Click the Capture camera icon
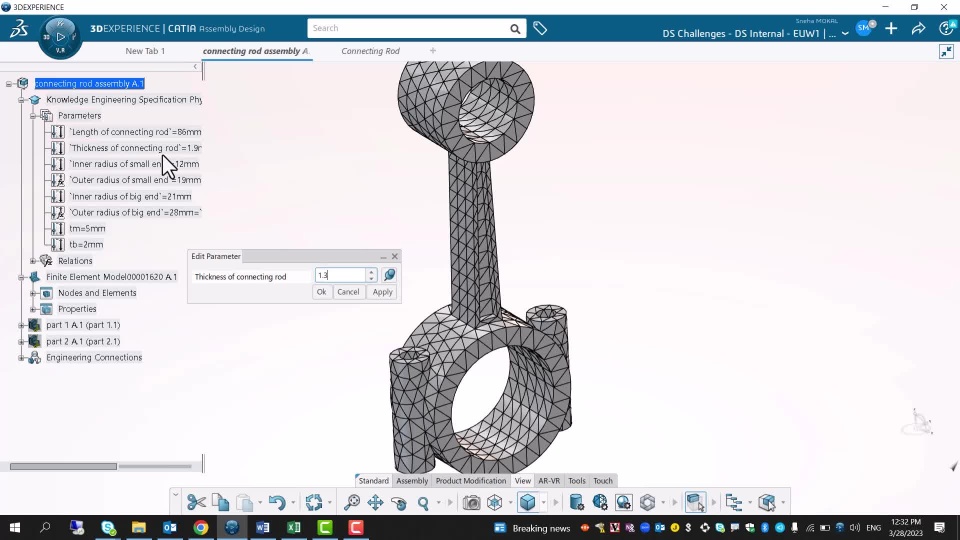Viewport: 960px width, 540px height. (x=471, y=503)
